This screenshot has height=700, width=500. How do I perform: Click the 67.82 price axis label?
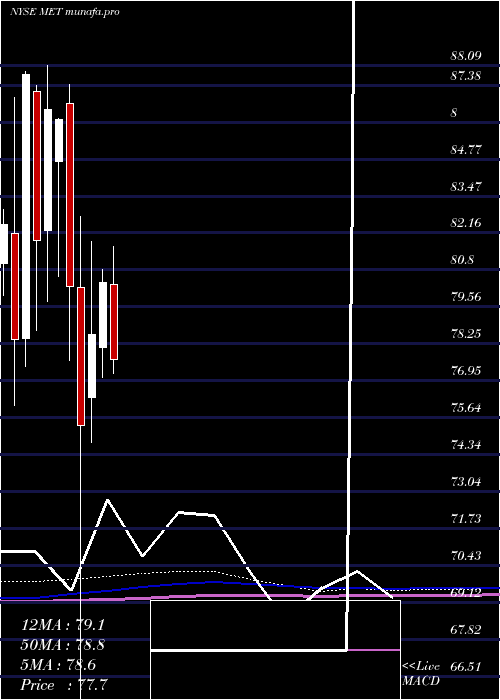tap(466, 630)
